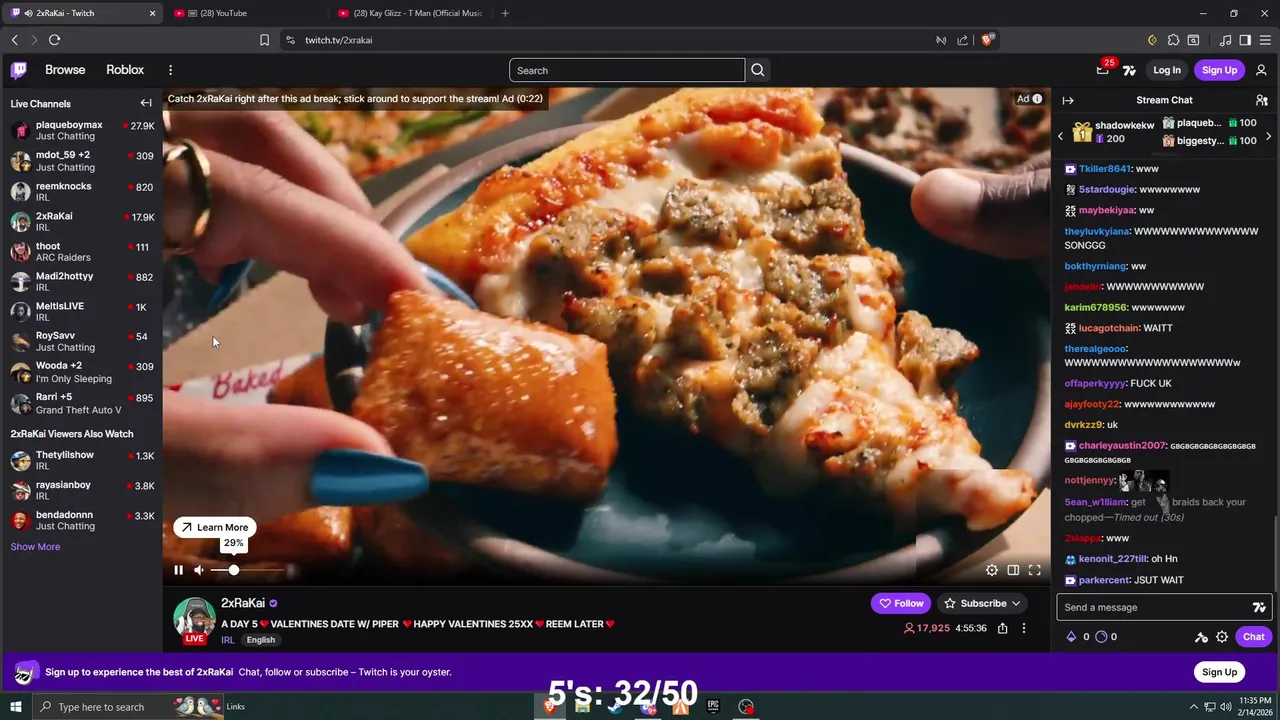Viewport: 1280px width, 720px height.
Task: Open browser extensions puzzle icon
Action: tap(1173, 40)
